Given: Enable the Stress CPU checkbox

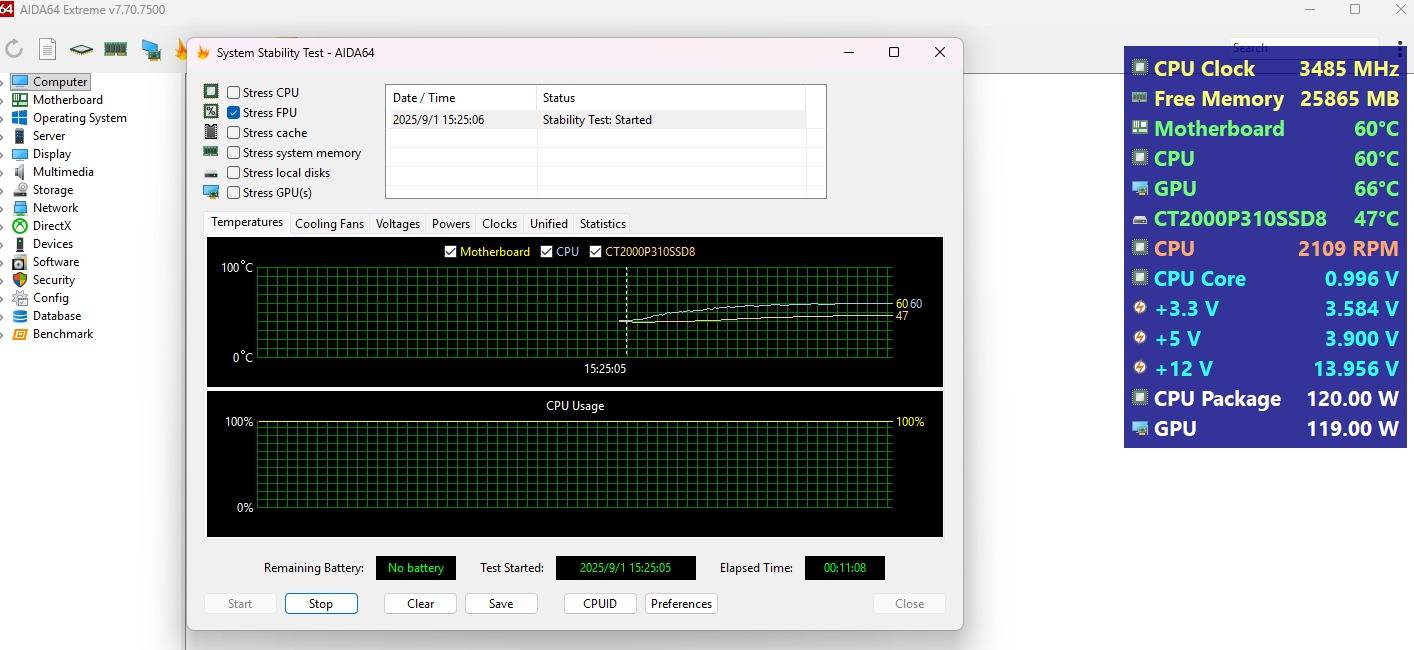Looking at the screenshot, I should tap(233, 93).
